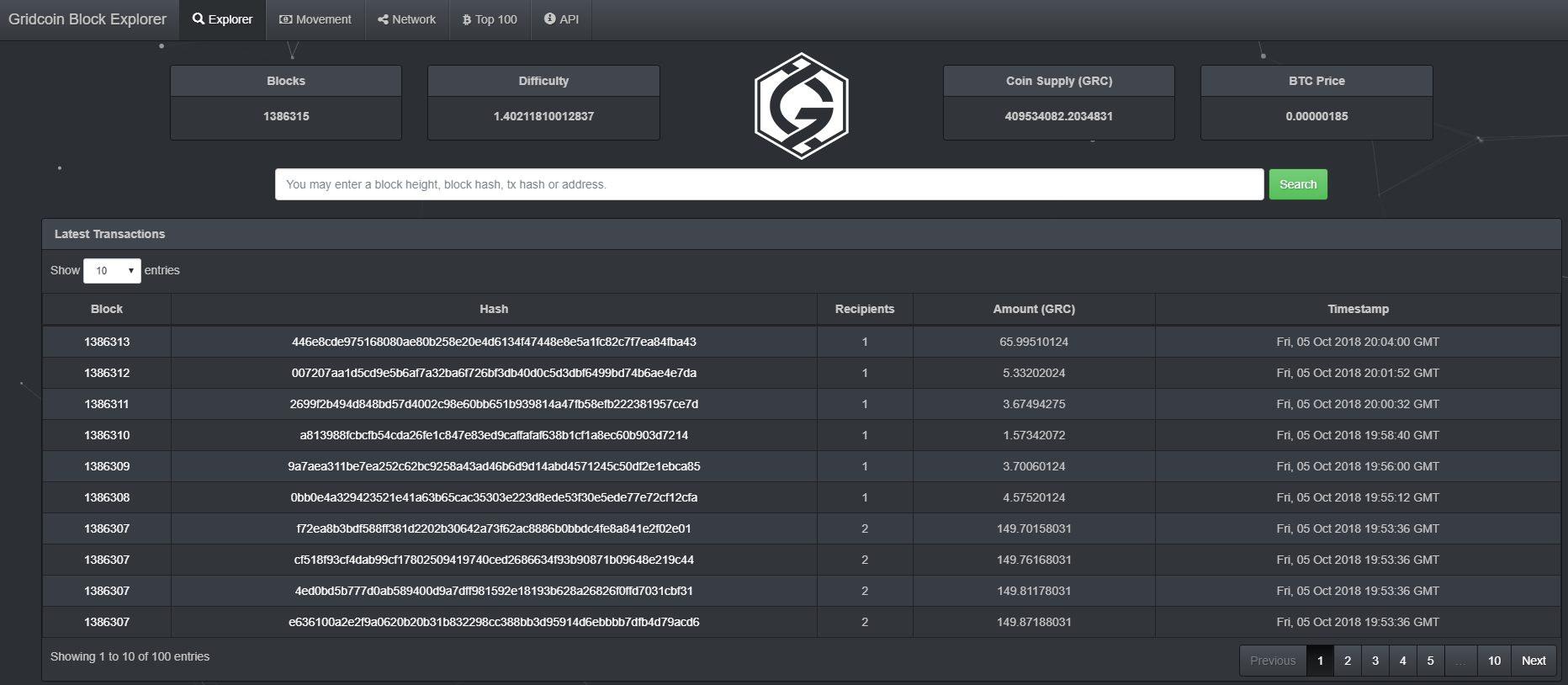Open block 1386312 link
The height and width of the screenshot is (685, 1568).
tap(107, 373)
